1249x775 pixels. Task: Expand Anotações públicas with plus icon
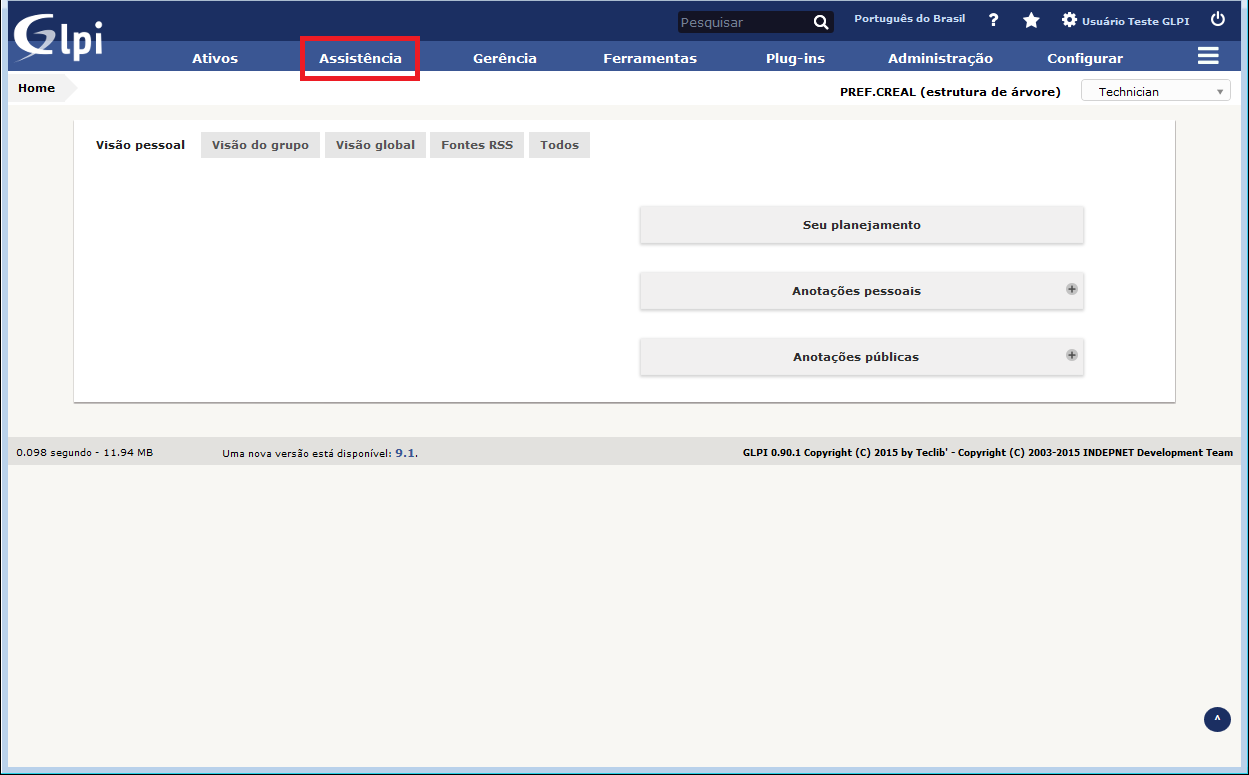pos(1071,355)
